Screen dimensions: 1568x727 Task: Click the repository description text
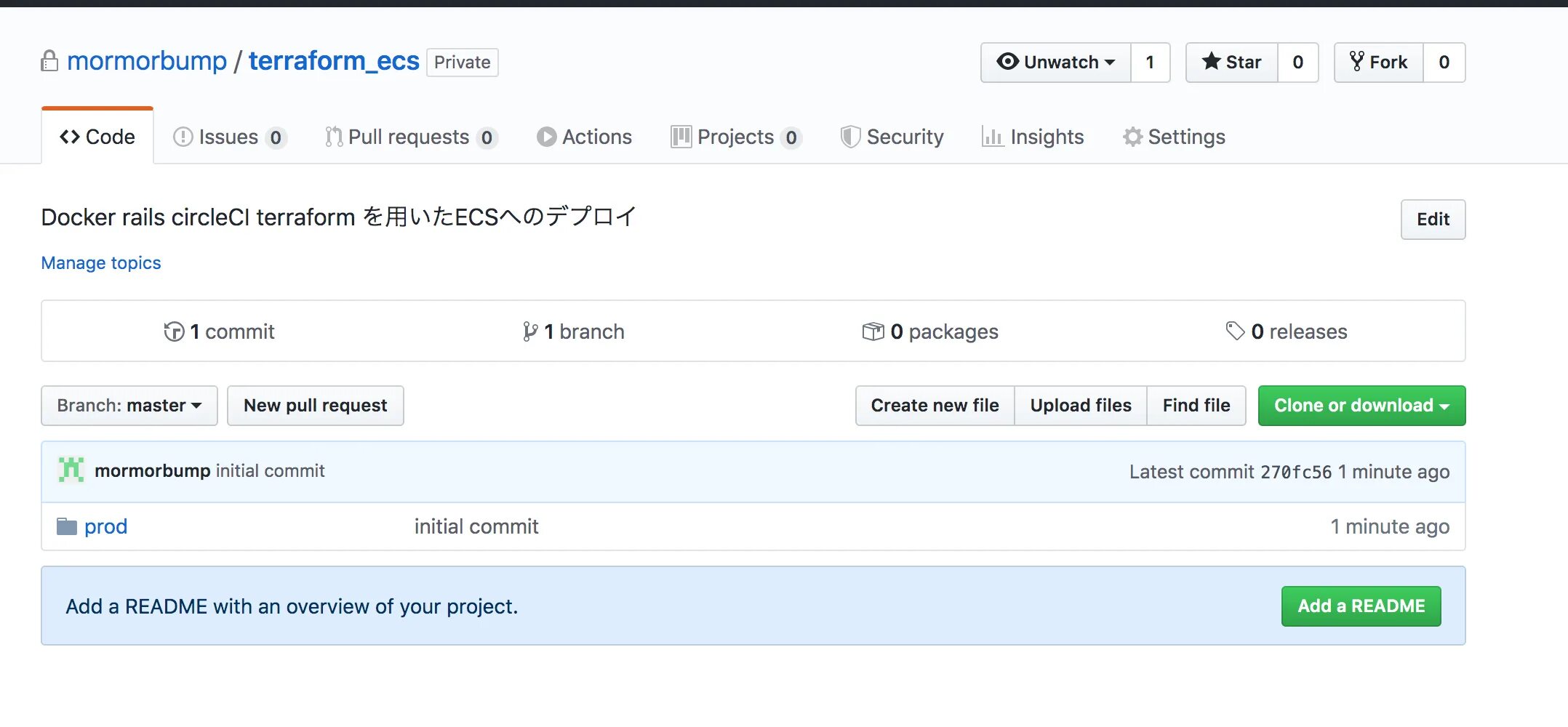pyautogui.click(x=339, y=217)
